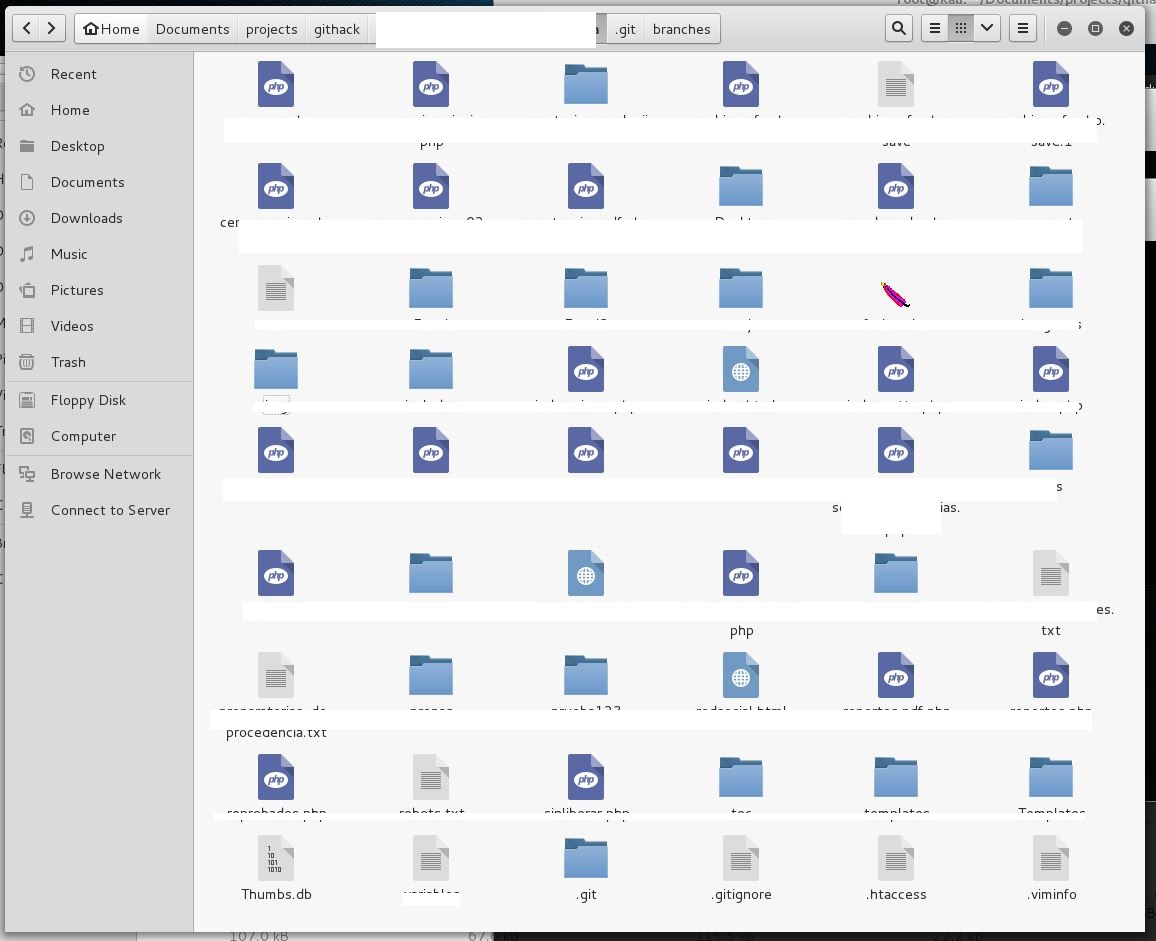Open Trash in the sidebar
The height and width of the screenshot is (941, 1156).
[68, 362]
